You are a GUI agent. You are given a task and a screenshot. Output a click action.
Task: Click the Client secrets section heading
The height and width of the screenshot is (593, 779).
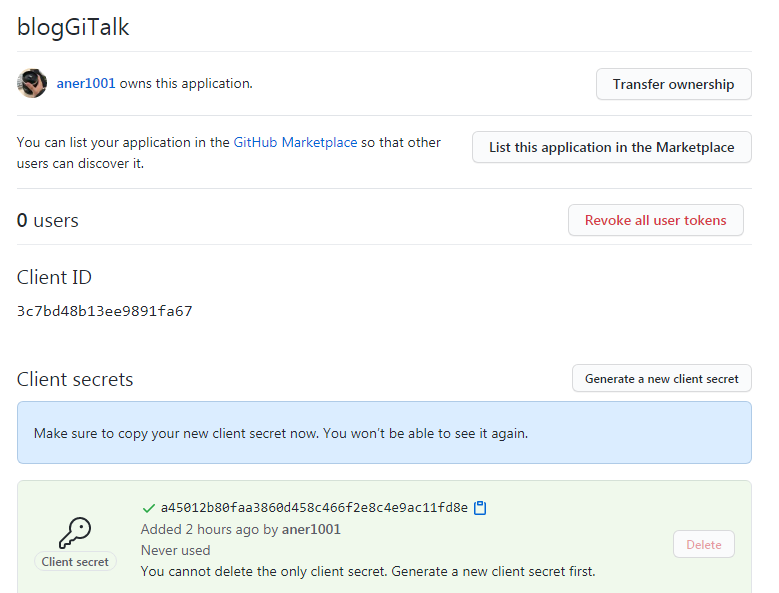tap(75, 379)
